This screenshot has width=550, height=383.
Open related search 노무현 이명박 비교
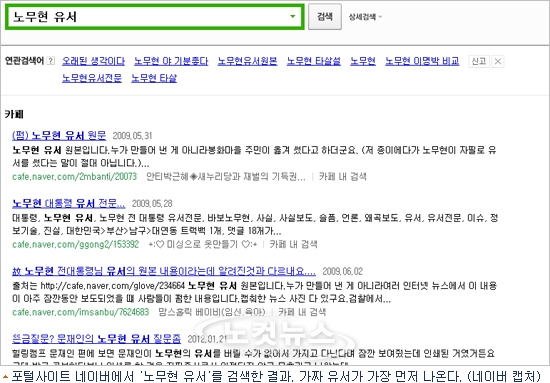(422, 61)
